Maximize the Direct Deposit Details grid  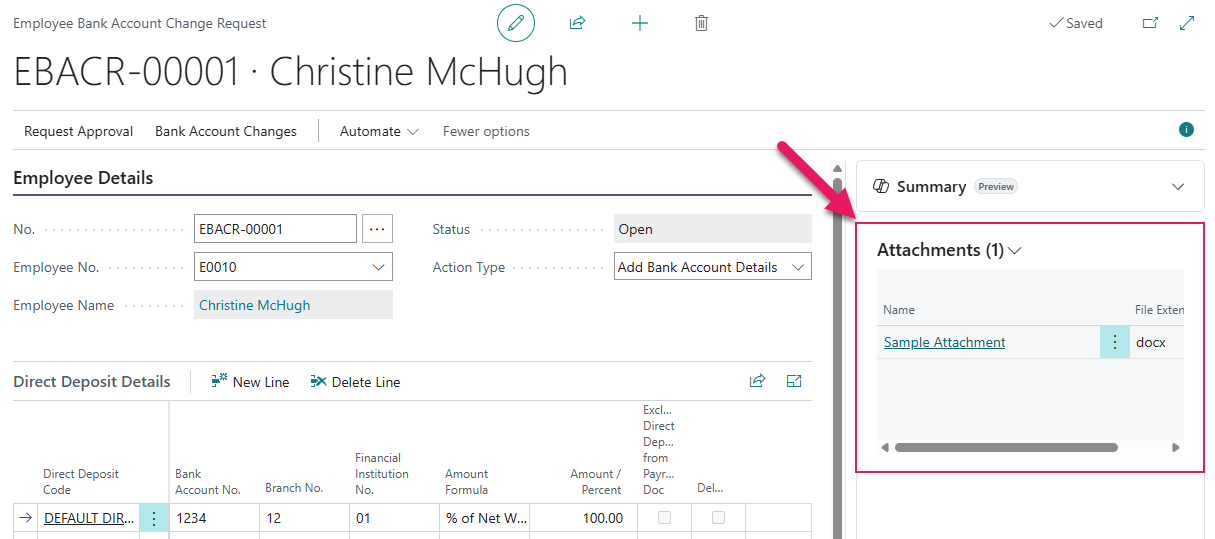tap(794, 381)
